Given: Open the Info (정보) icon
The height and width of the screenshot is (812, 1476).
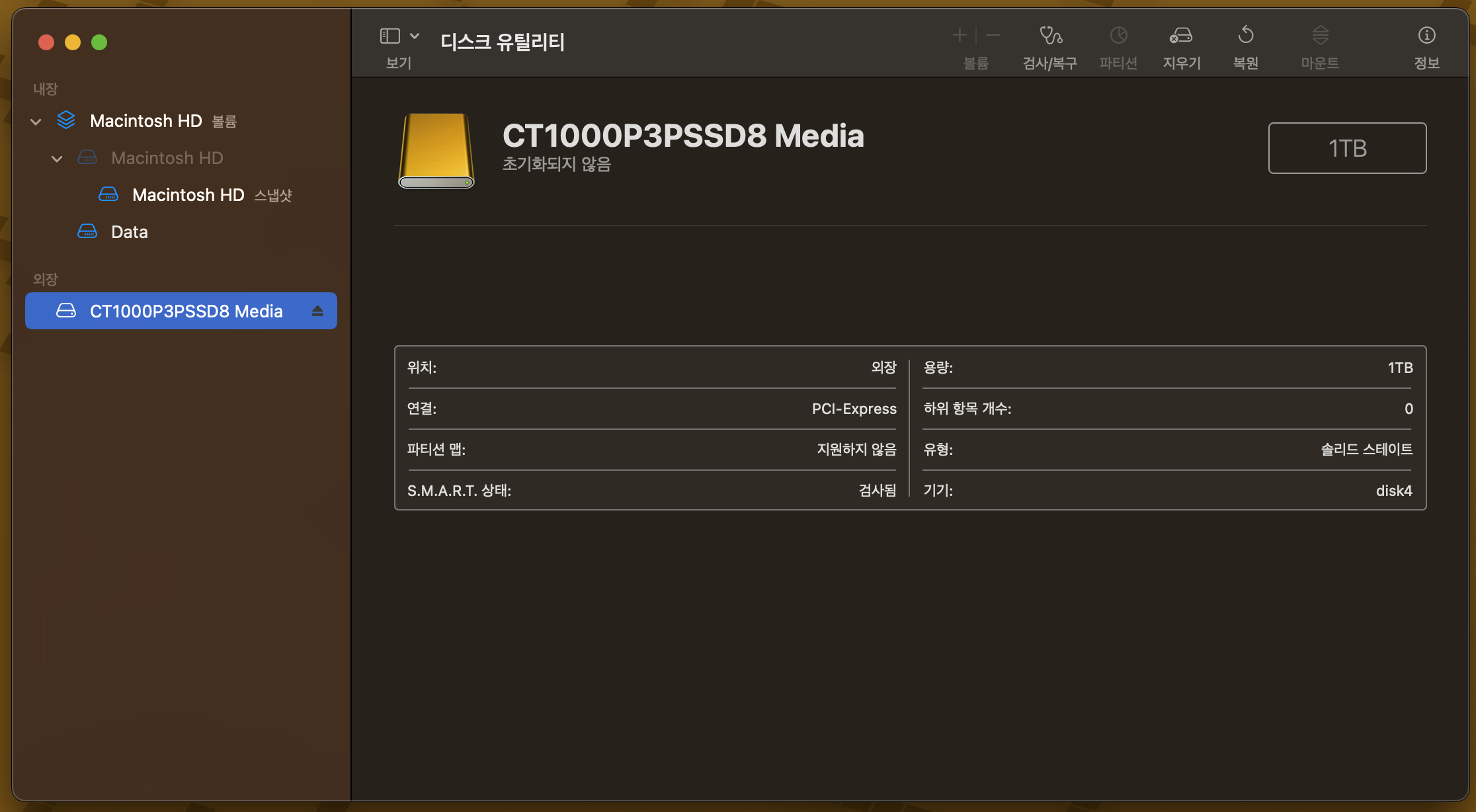Looking at the screenshot, I should (x=1426, y=35).
